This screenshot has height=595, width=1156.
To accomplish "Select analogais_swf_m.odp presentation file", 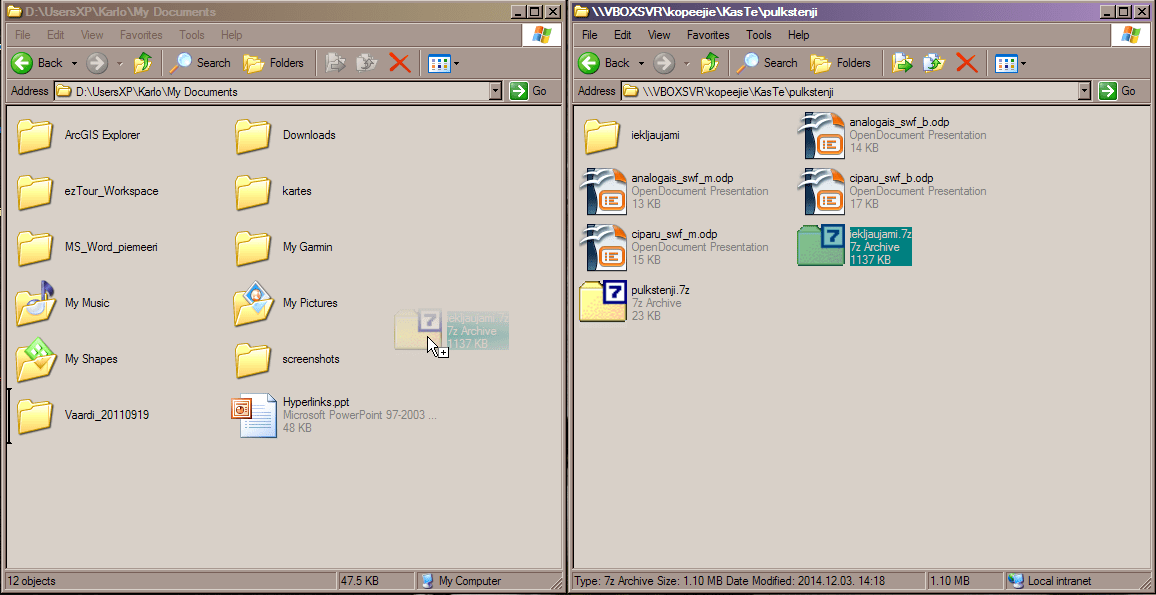I will pos(675,191).
